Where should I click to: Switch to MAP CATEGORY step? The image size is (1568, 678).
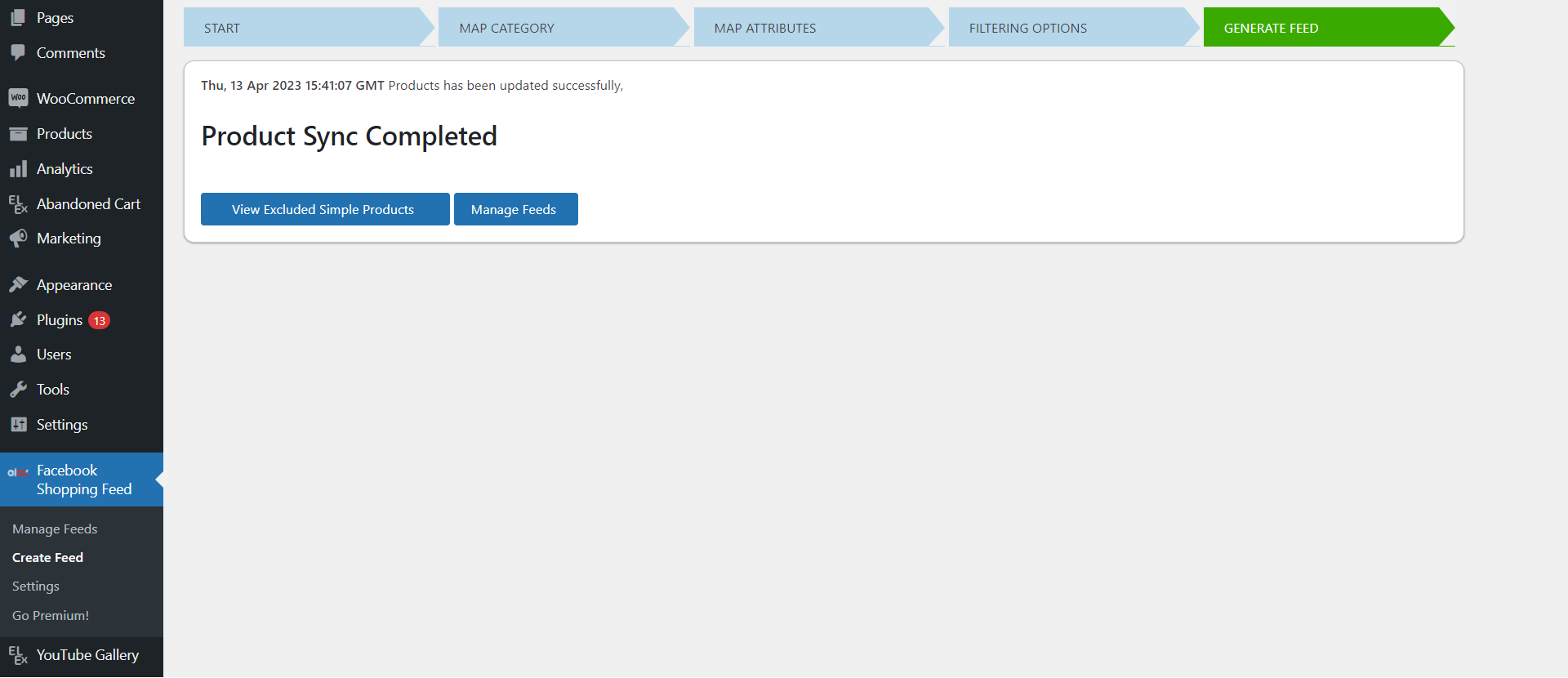563,28
